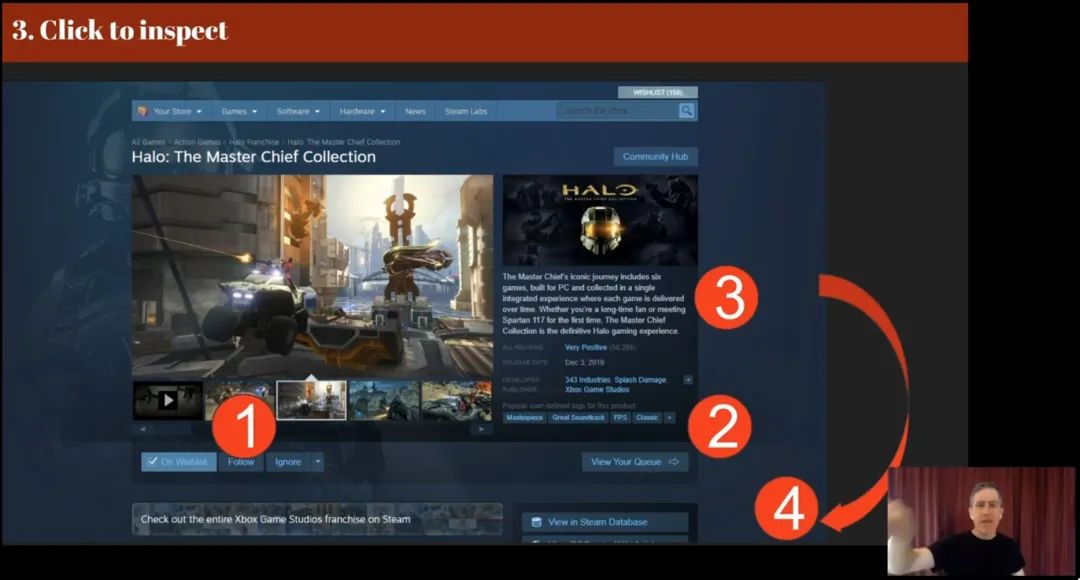Toggle off the On Wishlist button
The image size is (1080, 580).
point(177,461)
